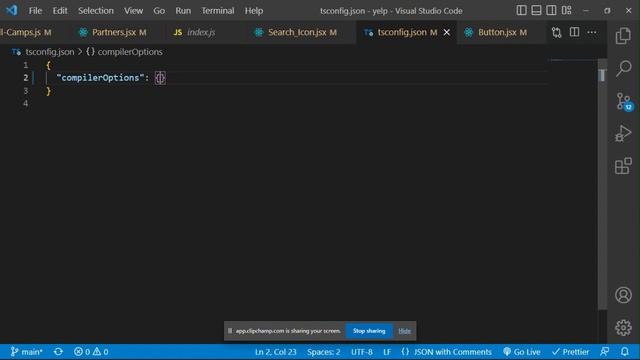Viewport: 640px width, 360px height.
Task: Change Spaces: 2 indentation setting
Action: pos(324,351)
